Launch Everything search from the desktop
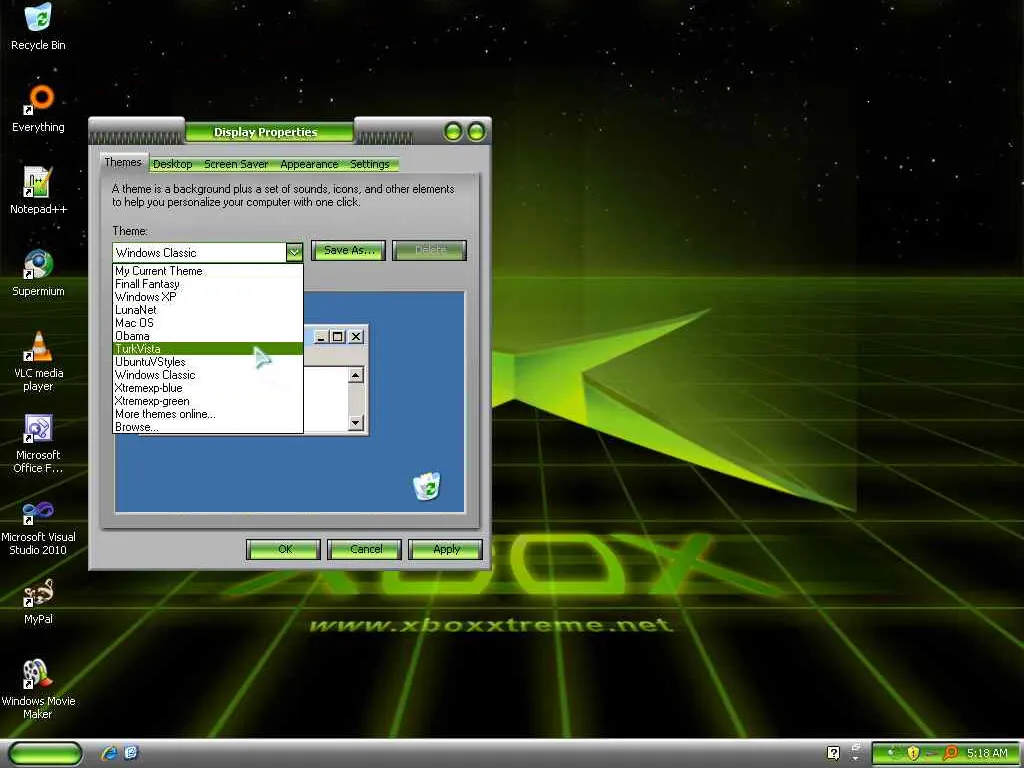 point(38,109)
